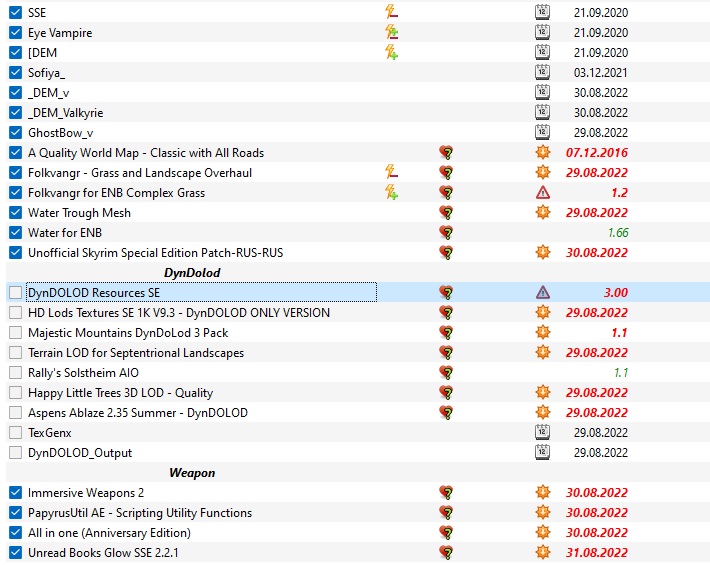Screen dimensions: 710x565
Task: Click calendar icon in the GhostBow_v row
Action: (x=542, y=132)
